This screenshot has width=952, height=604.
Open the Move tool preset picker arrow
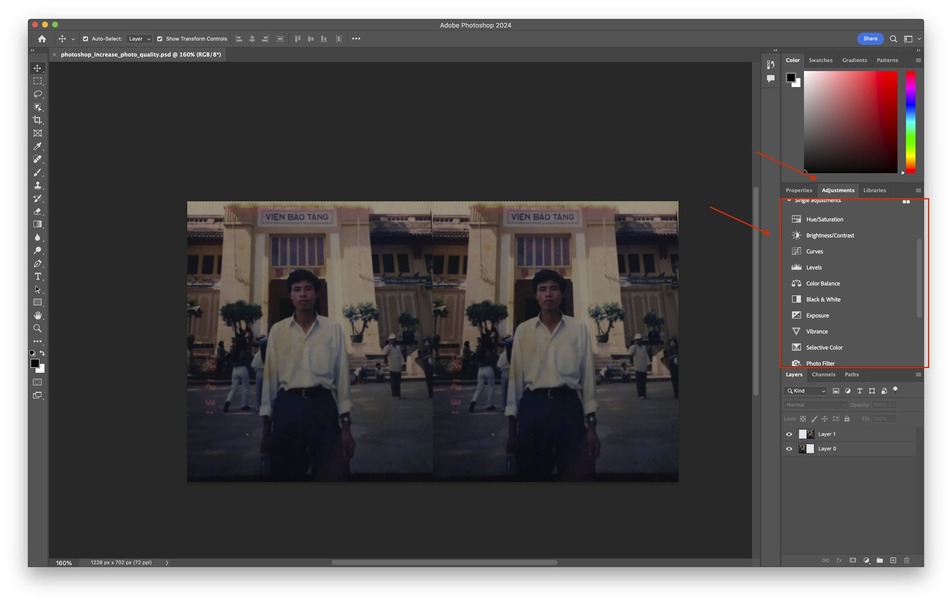[73, 39]
